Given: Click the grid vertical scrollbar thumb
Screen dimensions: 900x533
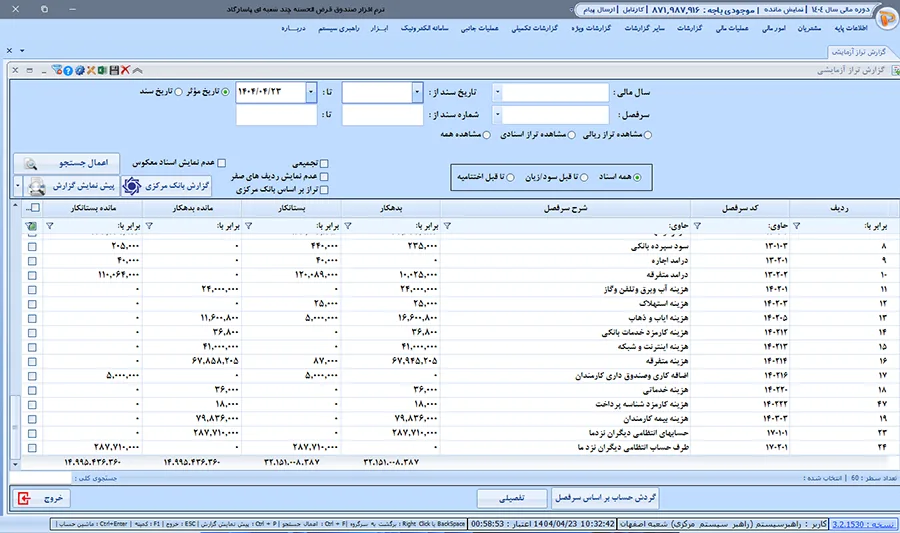Looking at the screenshot, I should 15,427.
